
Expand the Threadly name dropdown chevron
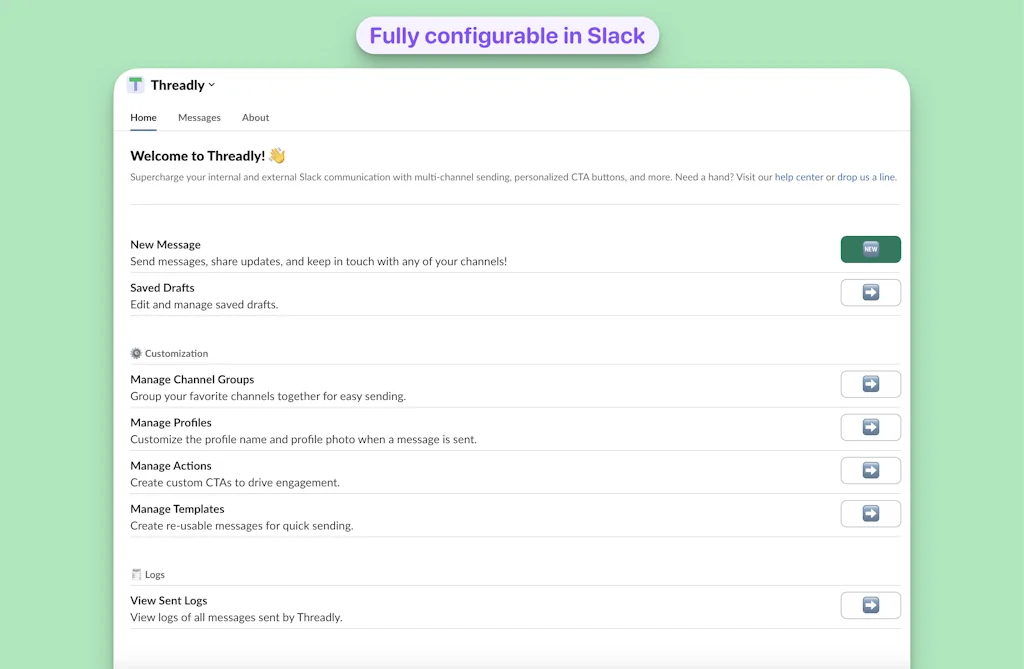coord(212,85)
